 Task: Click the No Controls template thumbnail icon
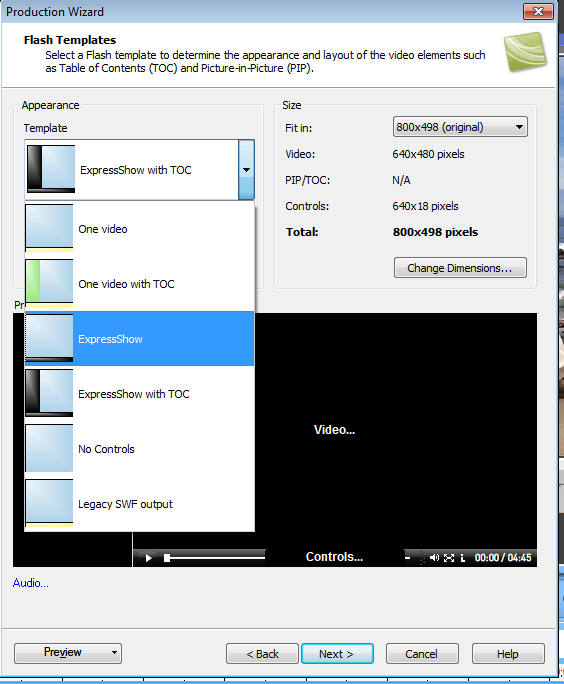[x=49, y=448]
